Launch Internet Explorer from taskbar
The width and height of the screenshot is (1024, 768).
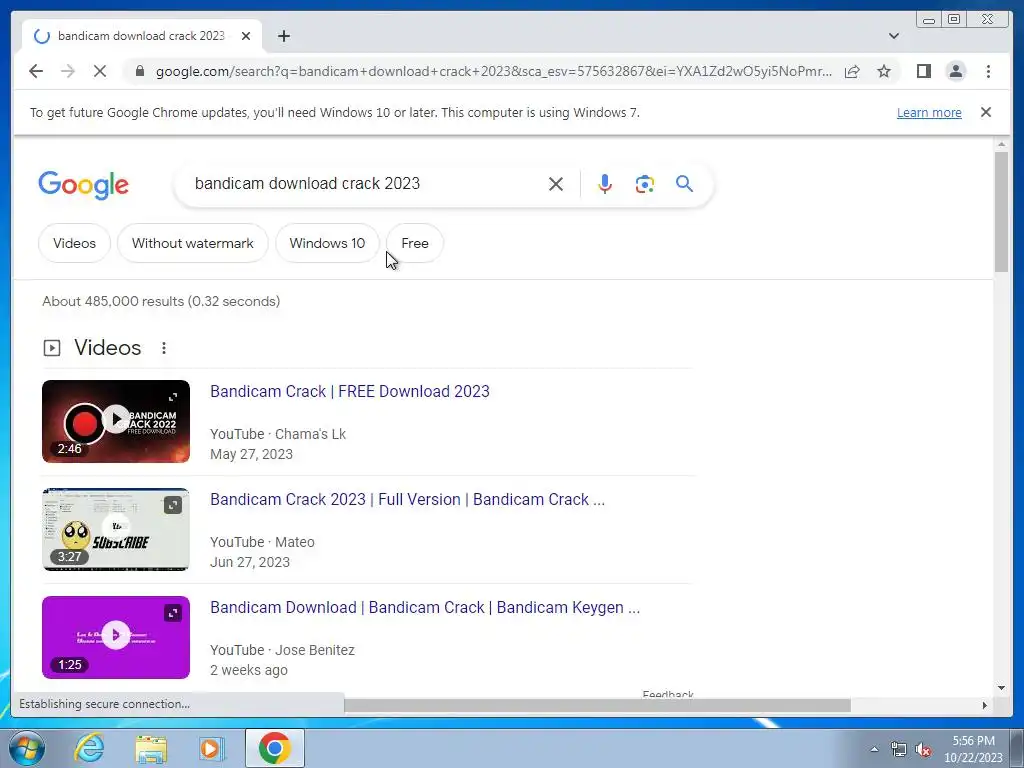click(89, 748)
